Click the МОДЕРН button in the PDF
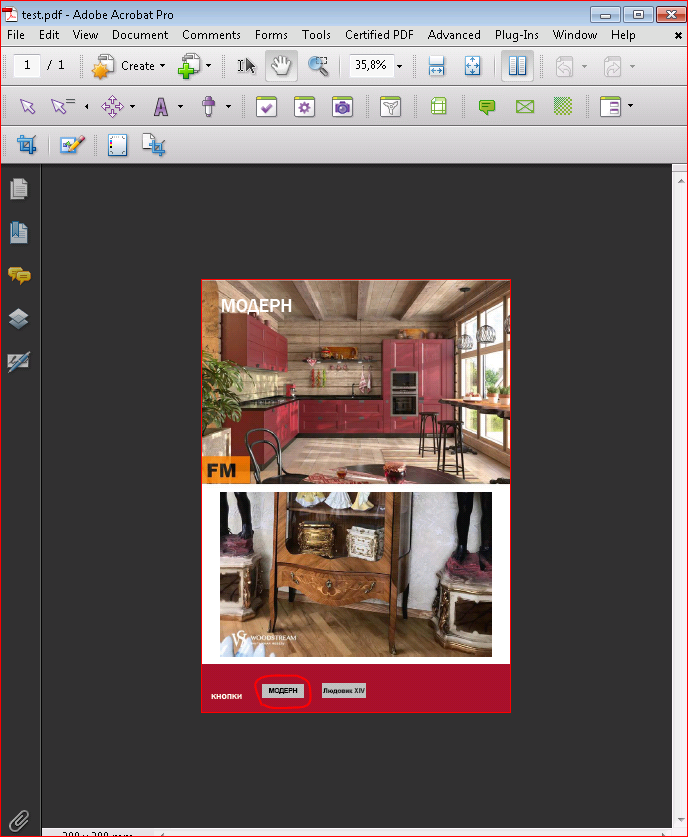Image resolution: width=688 pixels, height=837 pixels. (x=283, y=691)
